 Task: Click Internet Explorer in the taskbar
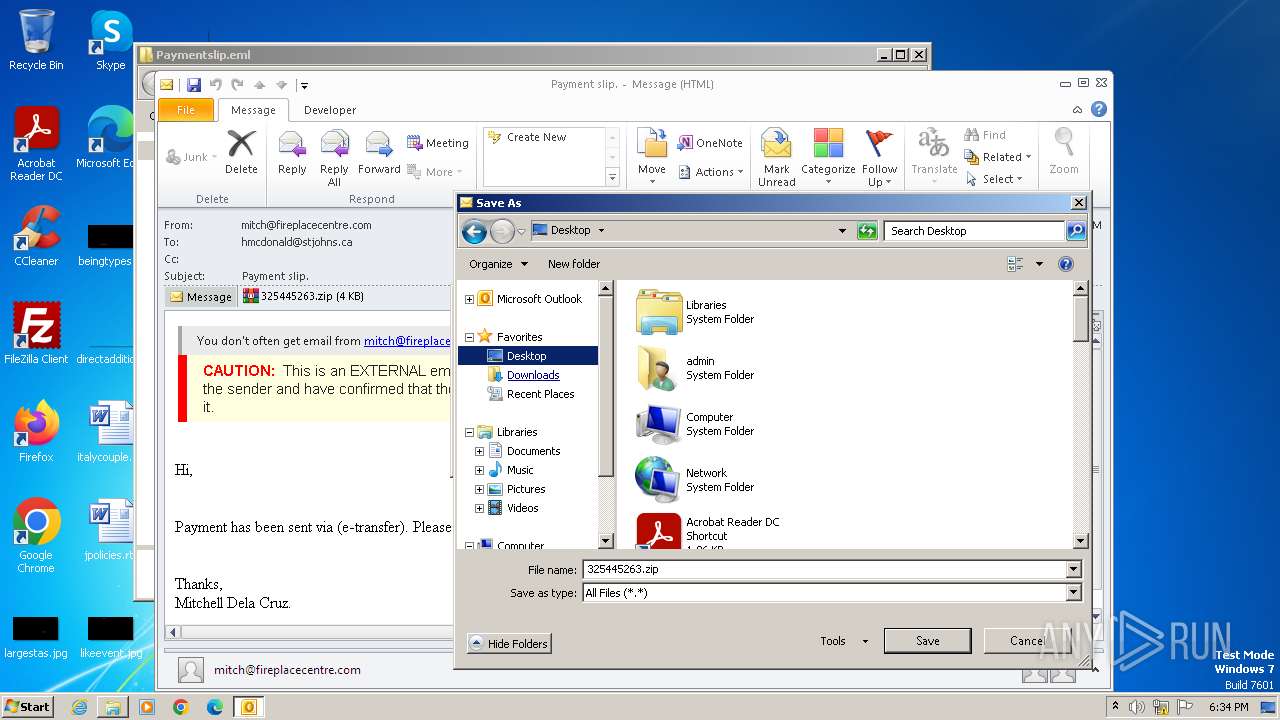point(79,707)
